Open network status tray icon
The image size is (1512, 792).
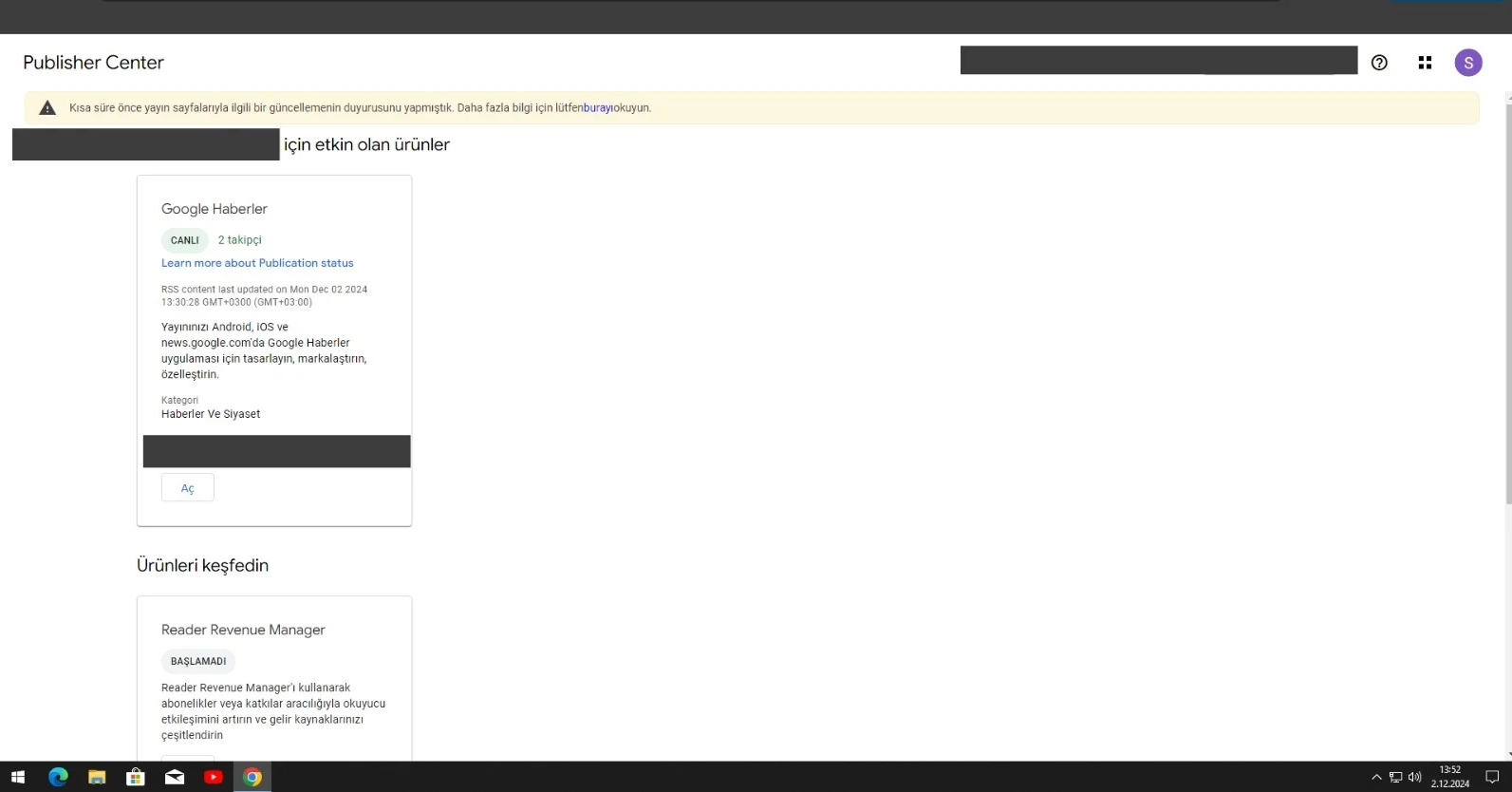1395,777
